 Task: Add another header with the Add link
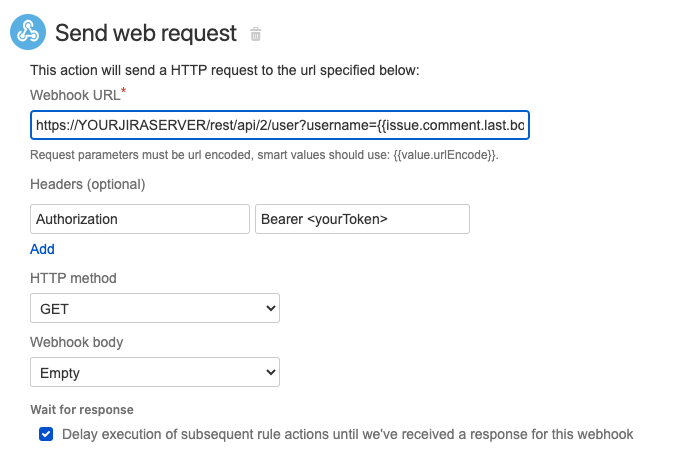point(42,249)
